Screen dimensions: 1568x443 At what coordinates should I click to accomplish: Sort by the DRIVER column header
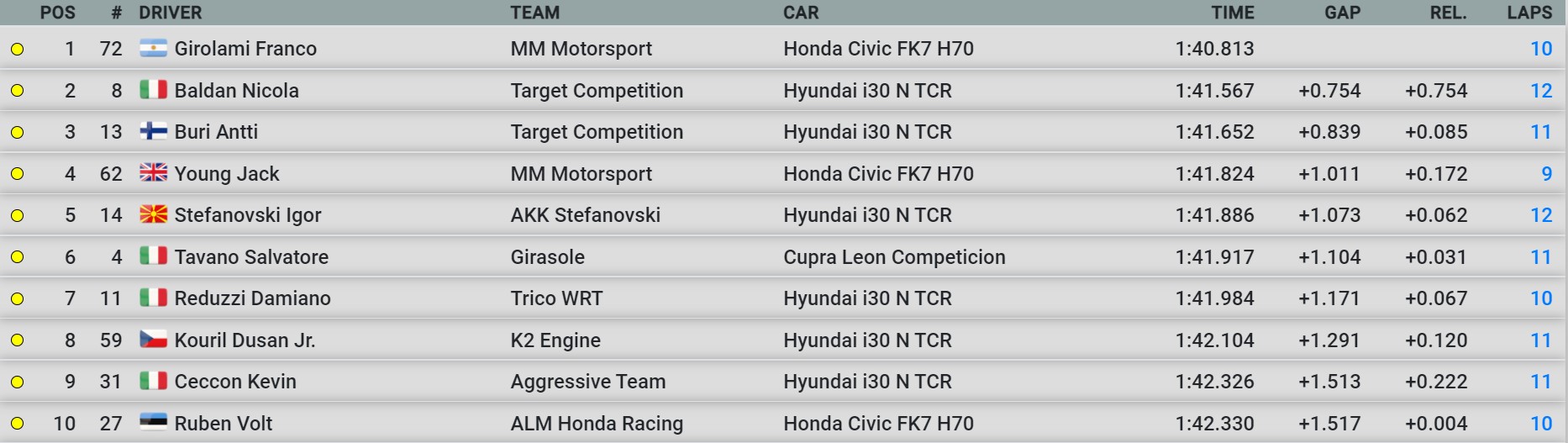tap(171, 13)
